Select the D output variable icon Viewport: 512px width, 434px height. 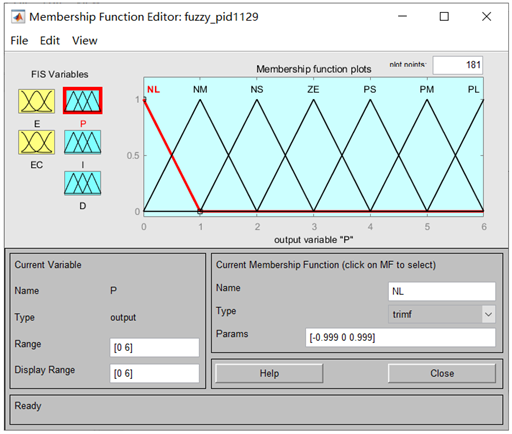[x=83, y=183]
